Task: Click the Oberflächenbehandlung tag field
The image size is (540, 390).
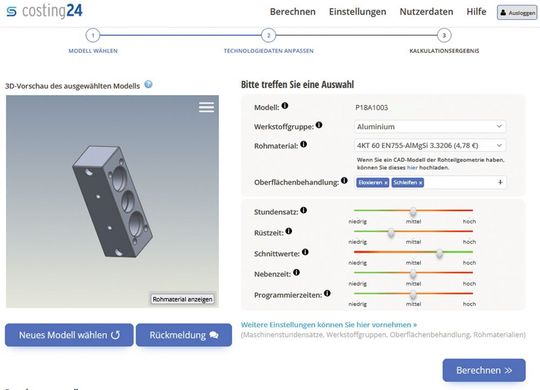Action: click(x=430, y=182)
